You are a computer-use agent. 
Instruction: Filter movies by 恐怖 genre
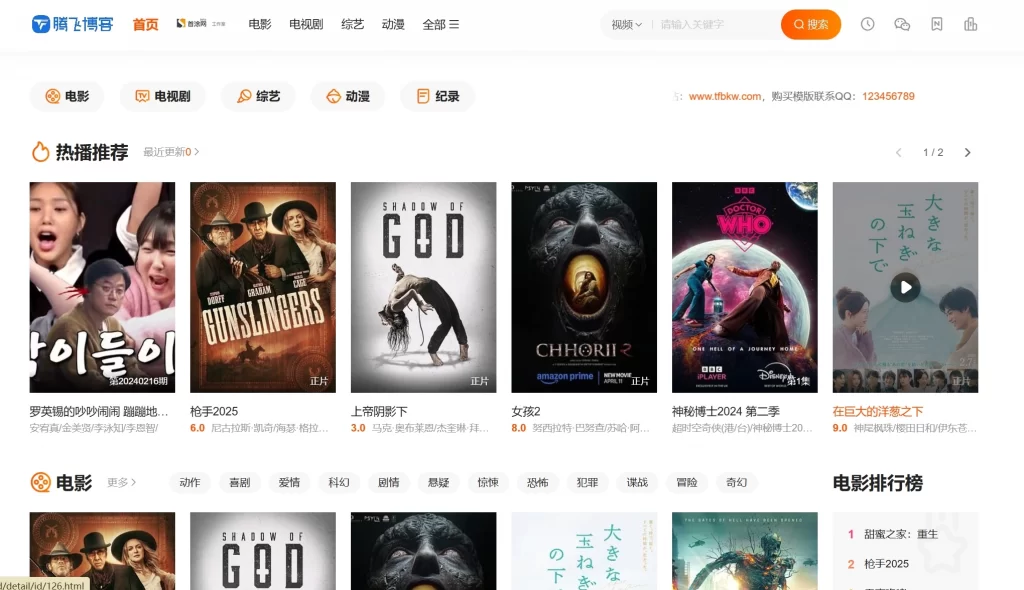[537, 482]
